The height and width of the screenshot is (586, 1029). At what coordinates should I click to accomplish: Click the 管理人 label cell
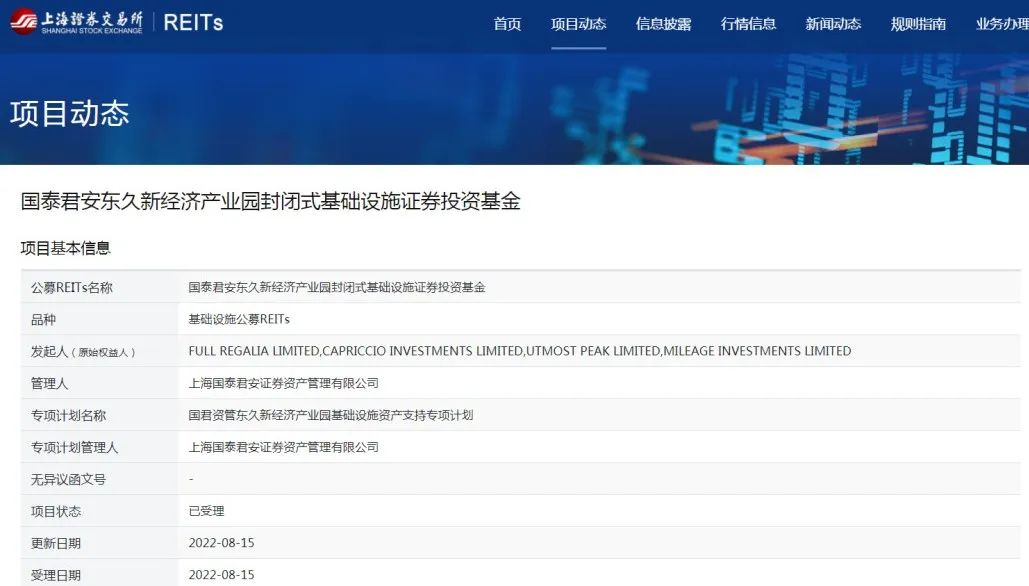point(99,383)
